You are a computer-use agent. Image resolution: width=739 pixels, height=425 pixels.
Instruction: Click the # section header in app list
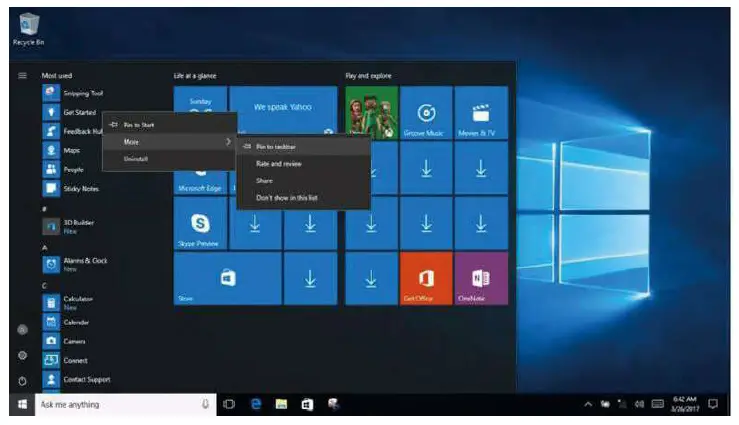[x=44, y=209]
